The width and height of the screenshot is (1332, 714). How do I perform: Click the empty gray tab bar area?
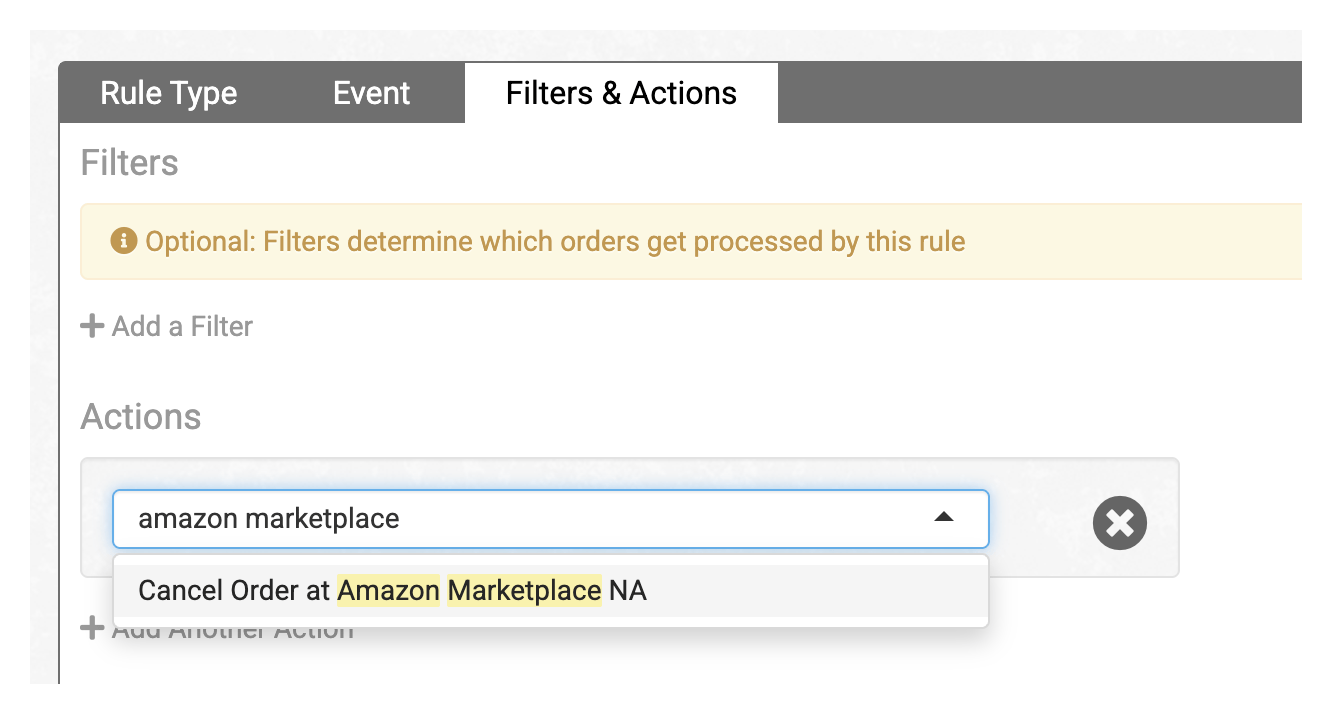[x=1040, y=93]
